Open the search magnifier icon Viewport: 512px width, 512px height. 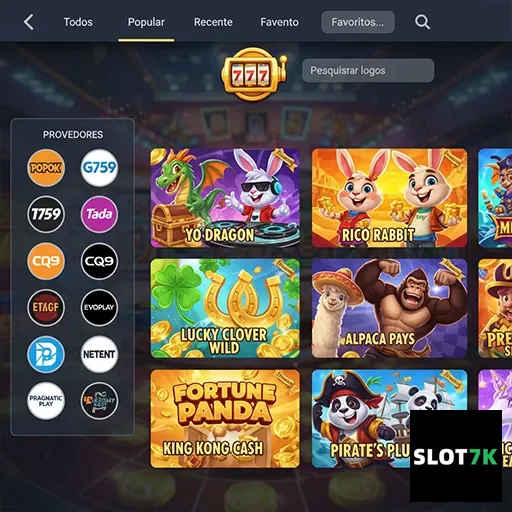click(x=422, y=22)
